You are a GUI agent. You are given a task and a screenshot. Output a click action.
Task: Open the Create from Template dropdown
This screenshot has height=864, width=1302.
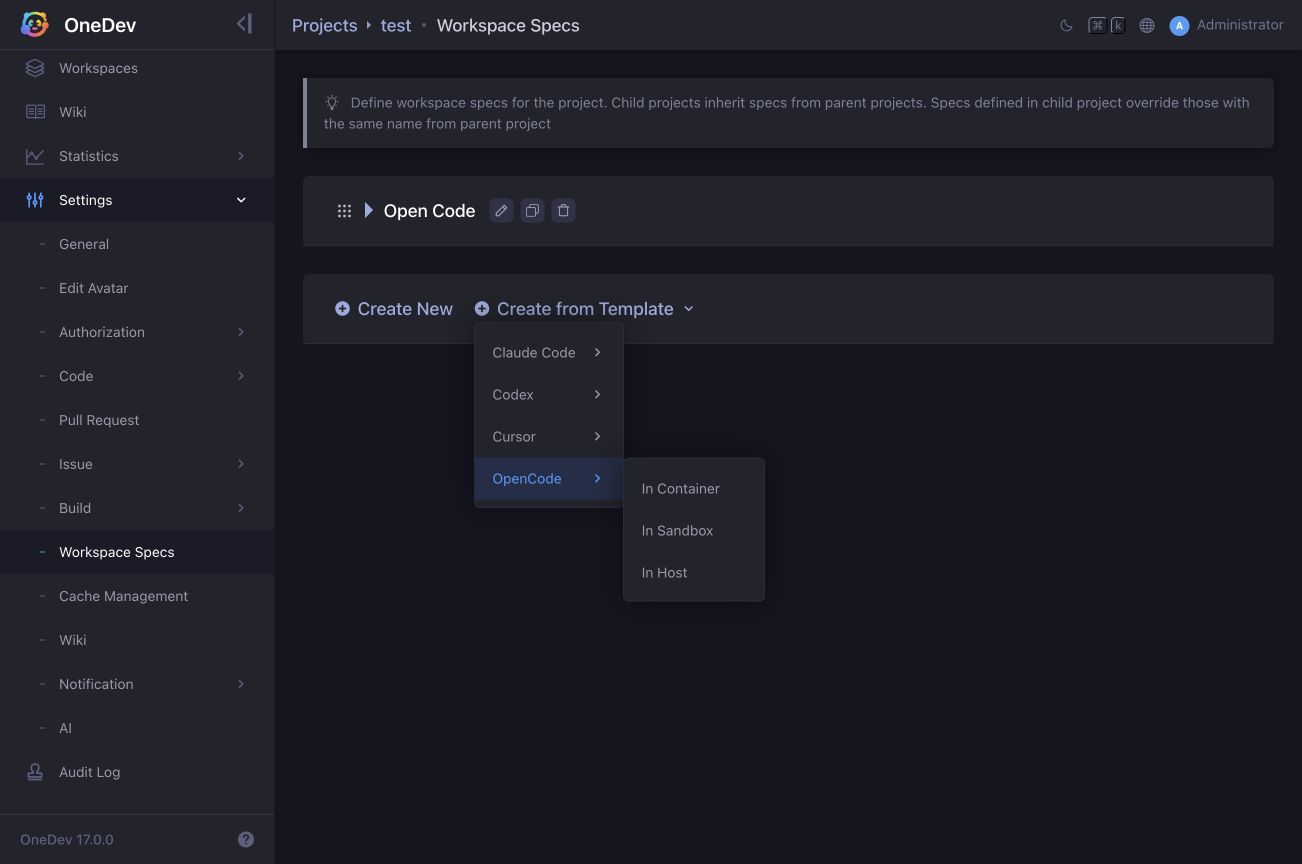[585, 309]
